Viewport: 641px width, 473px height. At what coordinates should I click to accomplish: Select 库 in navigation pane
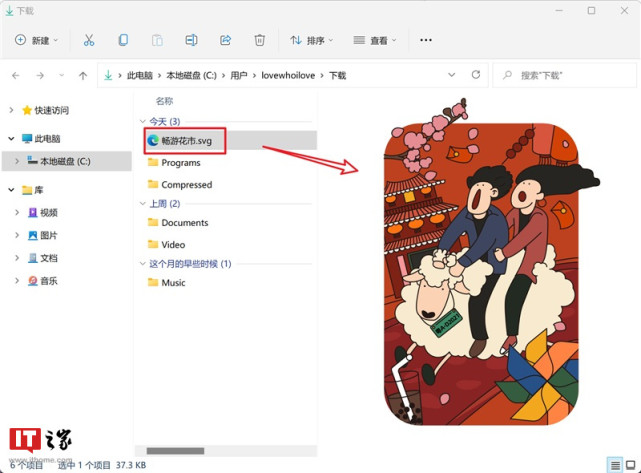point(33,190)
